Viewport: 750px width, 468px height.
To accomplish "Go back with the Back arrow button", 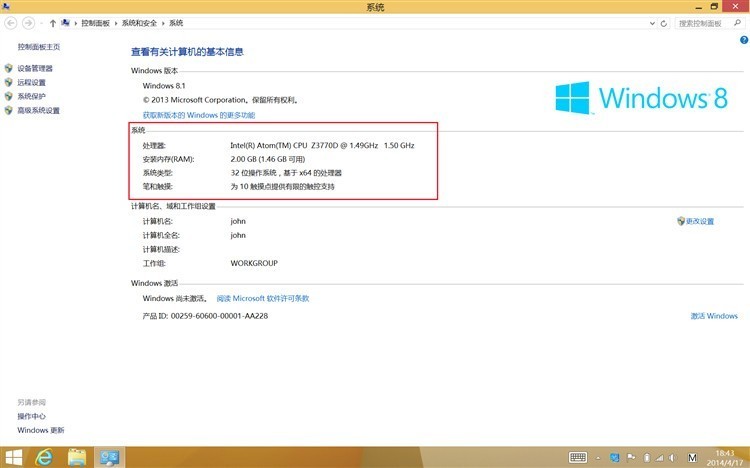I will click(11, 23).
